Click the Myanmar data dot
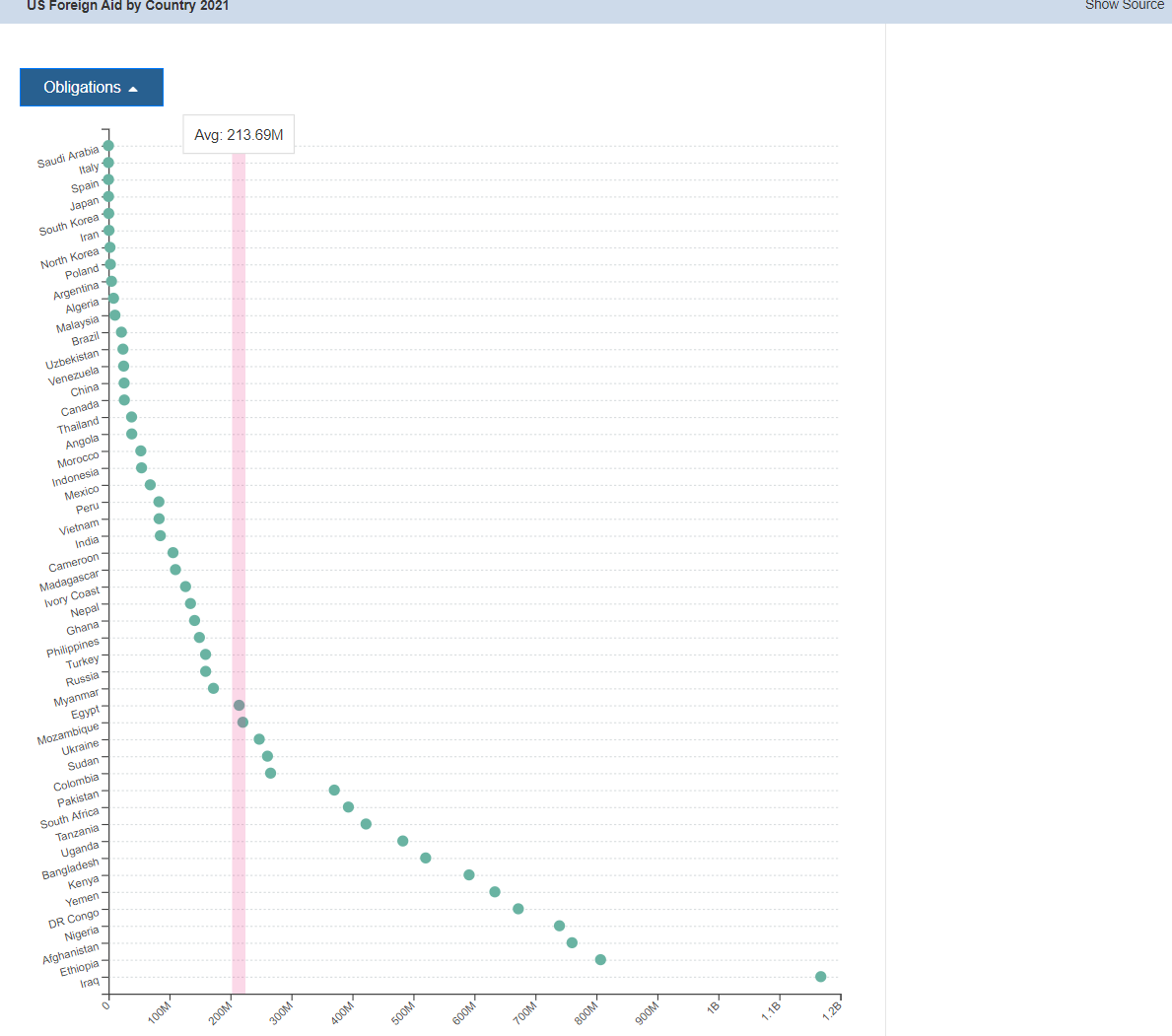 click(x=213, y=688)
